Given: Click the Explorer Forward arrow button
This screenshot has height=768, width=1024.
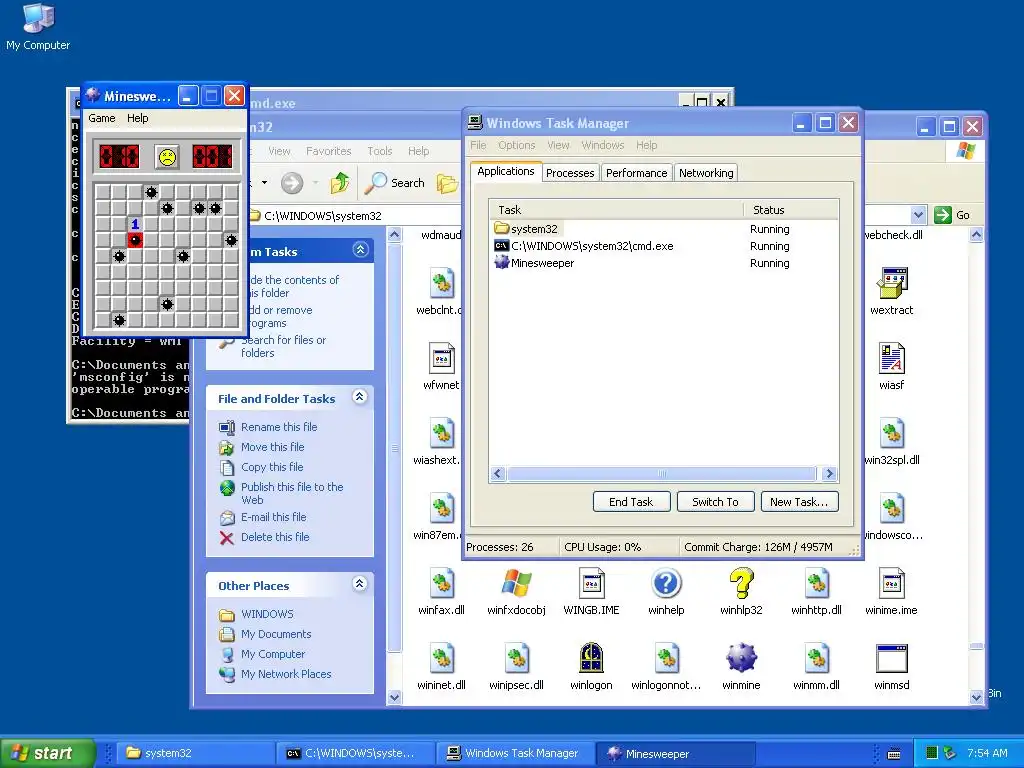Looking at the screenshot, I should [x=292, y=183].
